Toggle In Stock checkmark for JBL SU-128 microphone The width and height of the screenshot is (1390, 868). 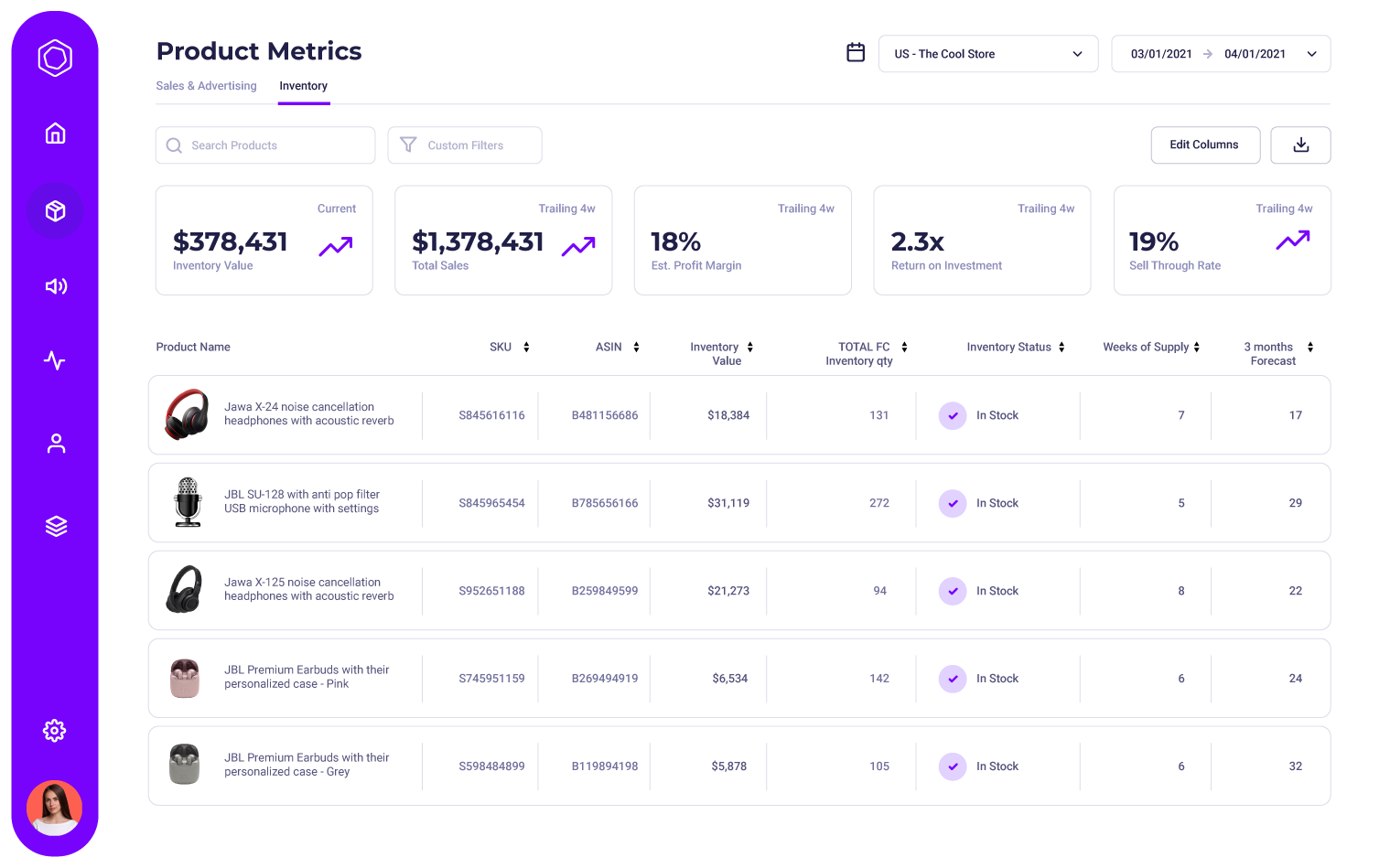click(x=953, y=503)
